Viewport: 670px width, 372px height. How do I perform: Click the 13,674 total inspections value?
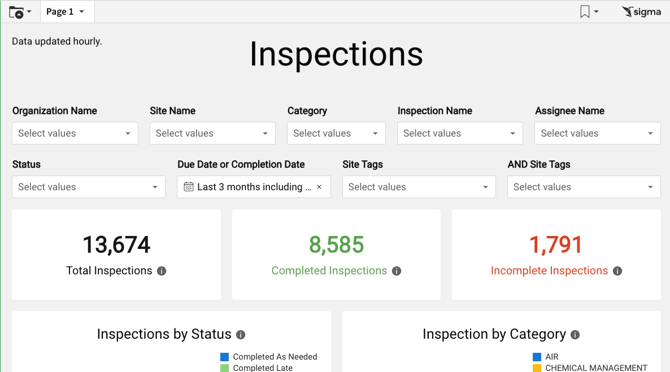click(116, 245)
